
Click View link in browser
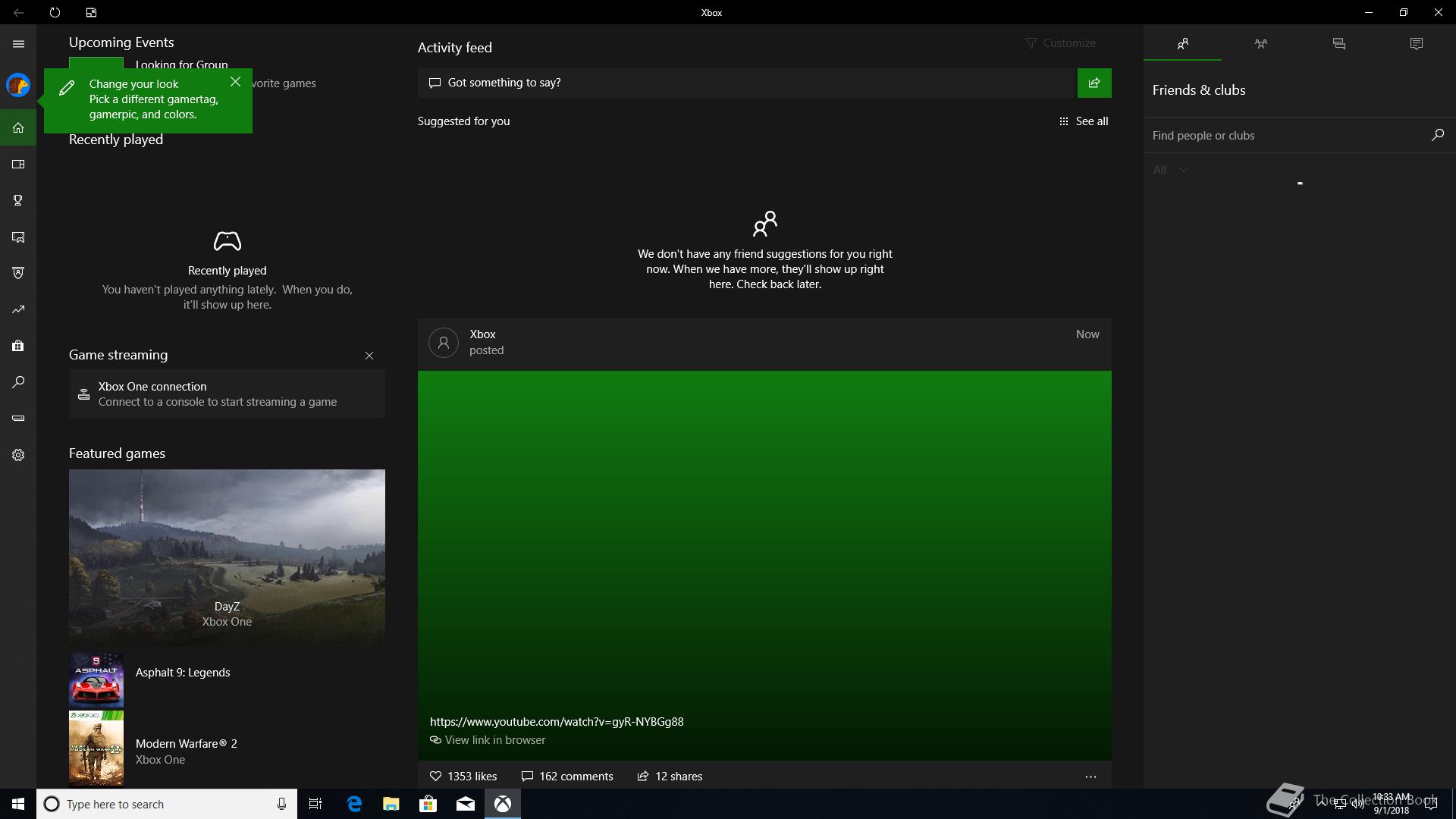pos(488,740)
